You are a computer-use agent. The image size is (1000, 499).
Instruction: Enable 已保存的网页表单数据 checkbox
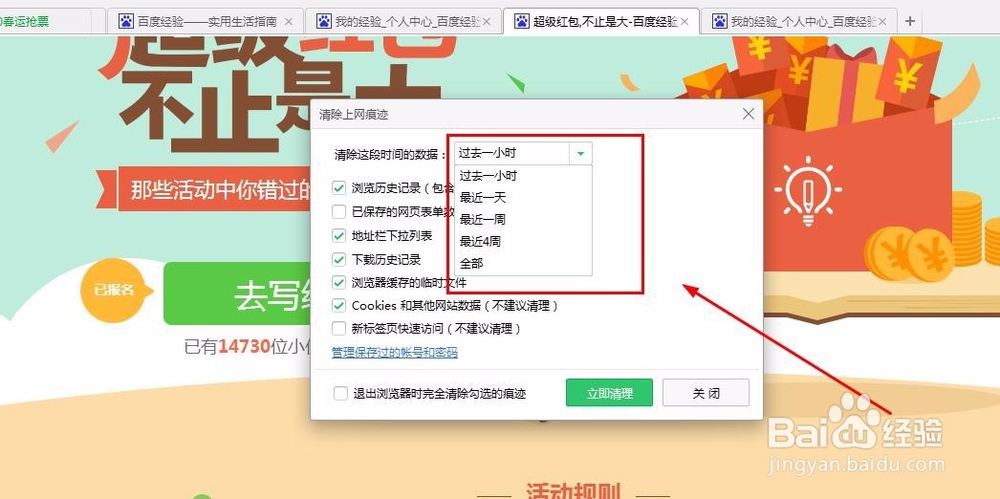[x=339, y=212]
